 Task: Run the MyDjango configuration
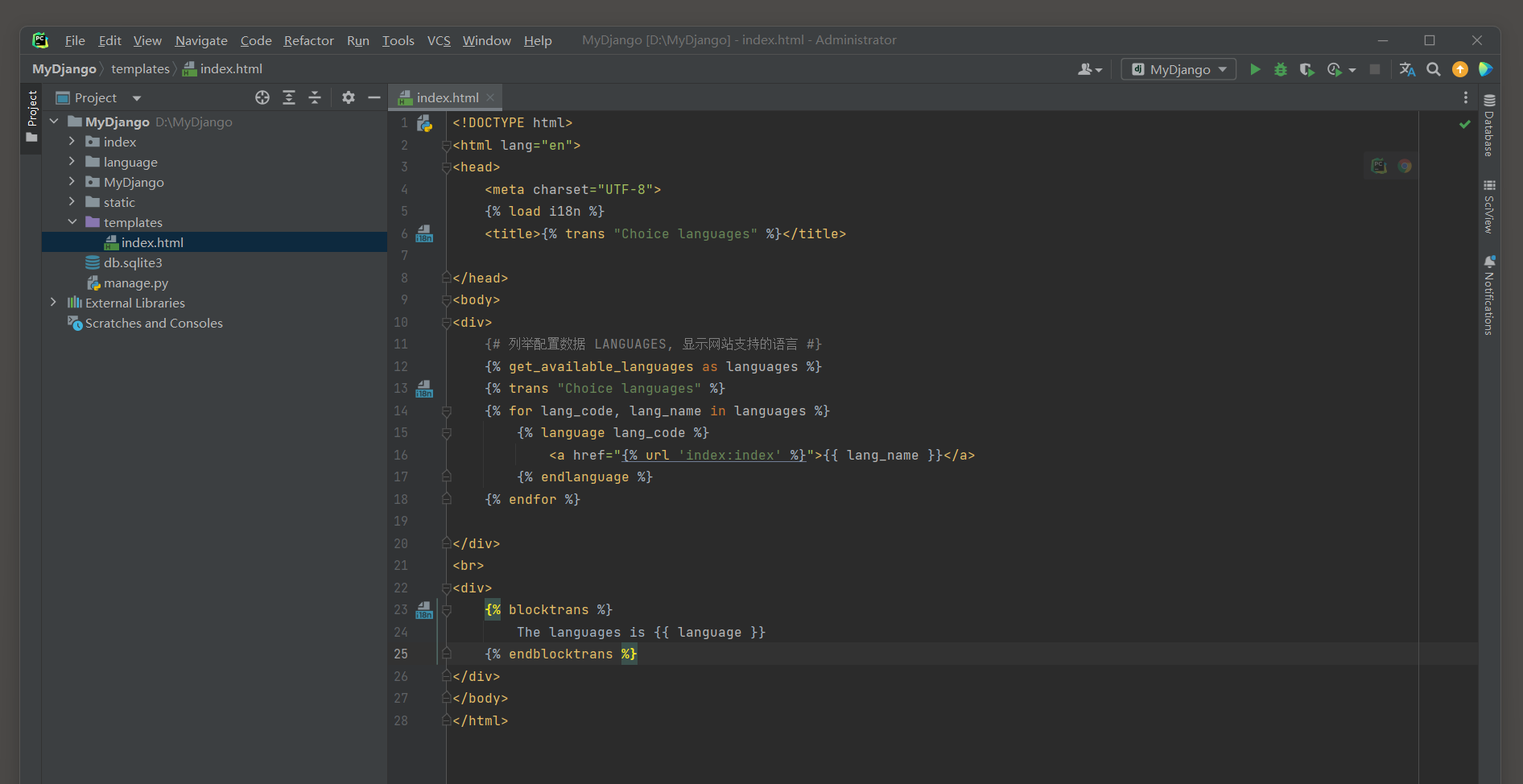click(1255, 69)
